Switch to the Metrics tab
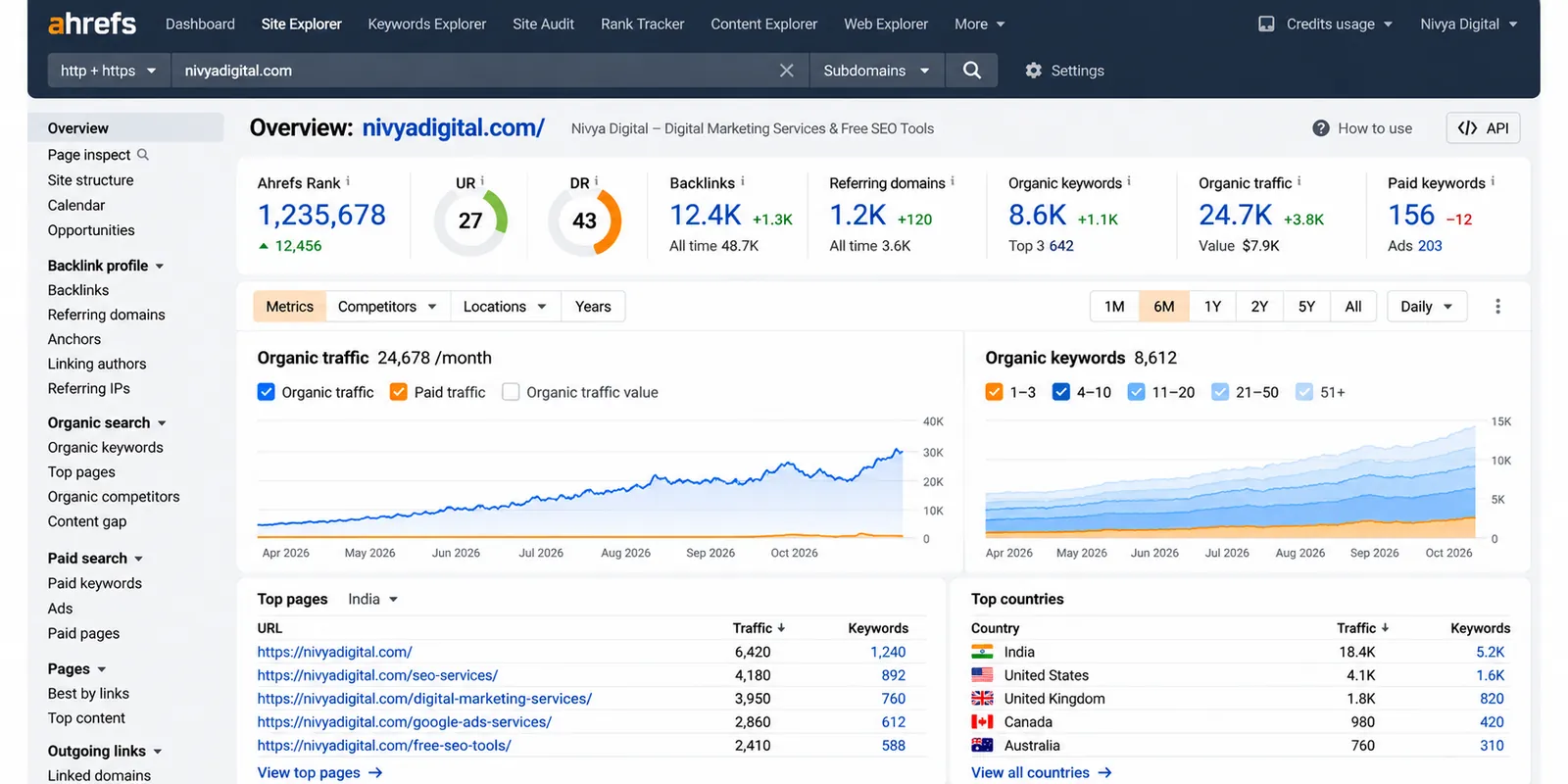The width and height of the screenshot is (1568, 784). (290, 307)
